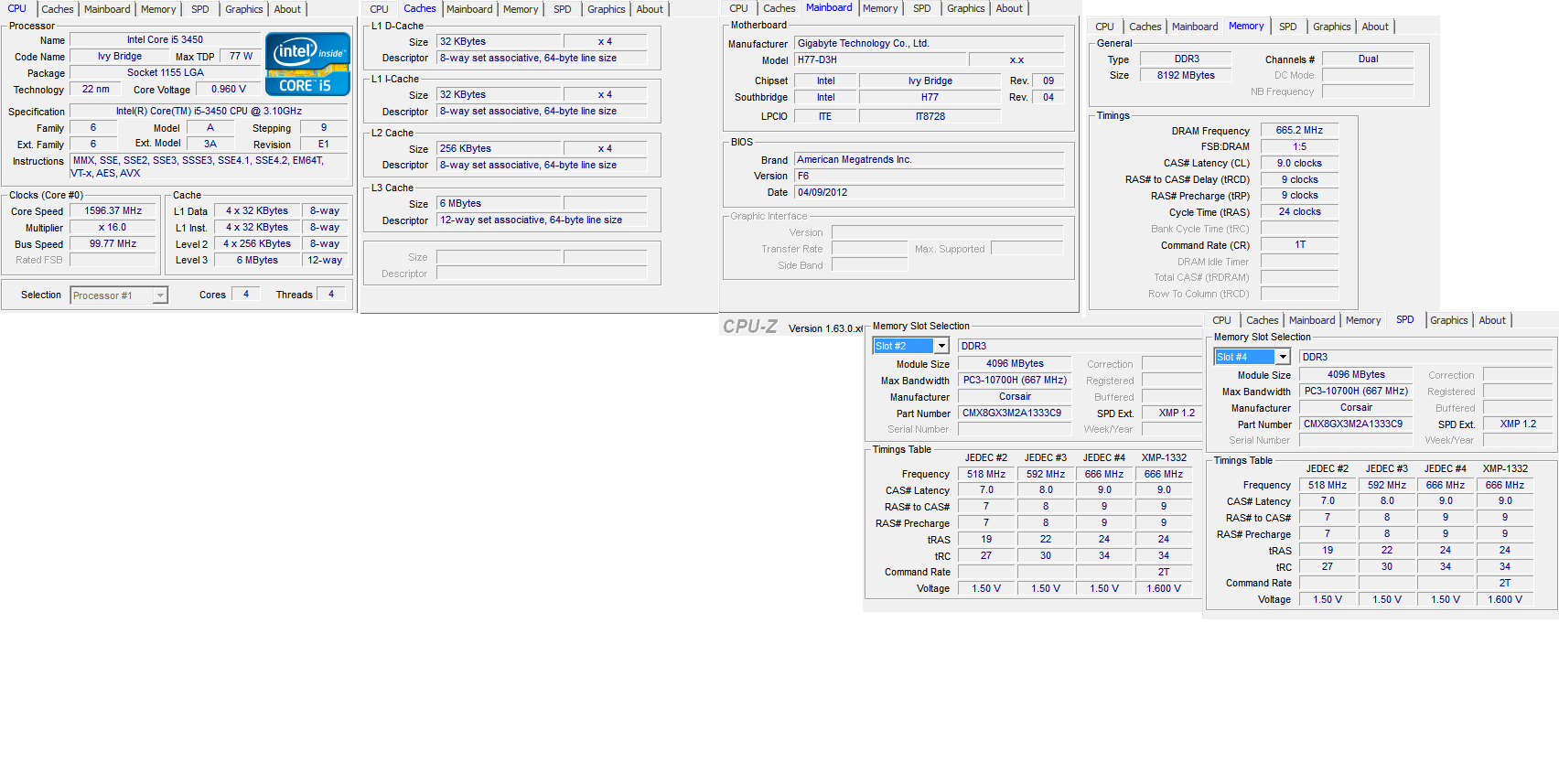This screenshot has height=784, width=1559.
Task: Click Slot #4 part number CMX8GX3M2A1333C9
Action: pyautogui.click(x=1355, y=424)
